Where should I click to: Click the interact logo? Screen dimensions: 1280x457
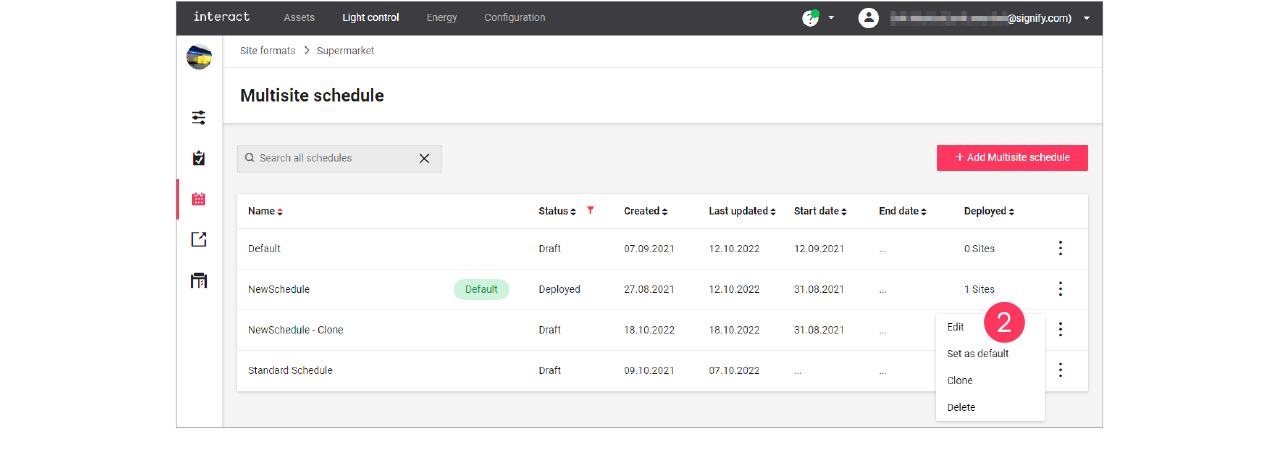(x=222, y=17)
